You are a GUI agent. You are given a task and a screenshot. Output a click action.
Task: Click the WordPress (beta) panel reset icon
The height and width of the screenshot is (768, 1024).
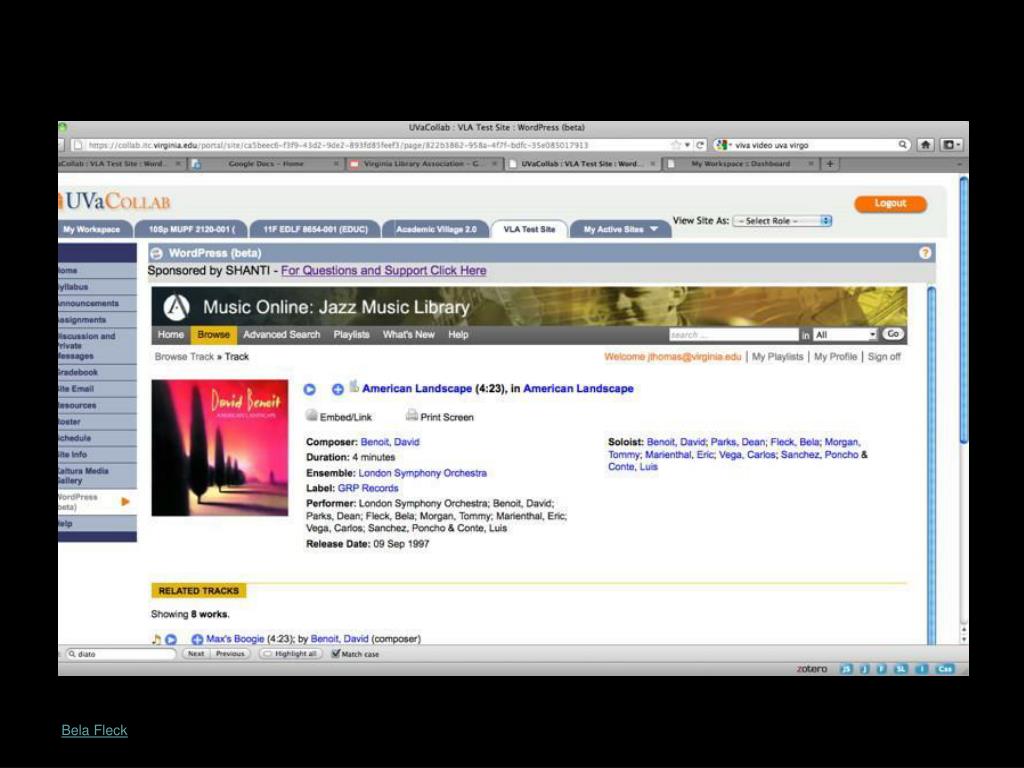click(x=157, y=253)
